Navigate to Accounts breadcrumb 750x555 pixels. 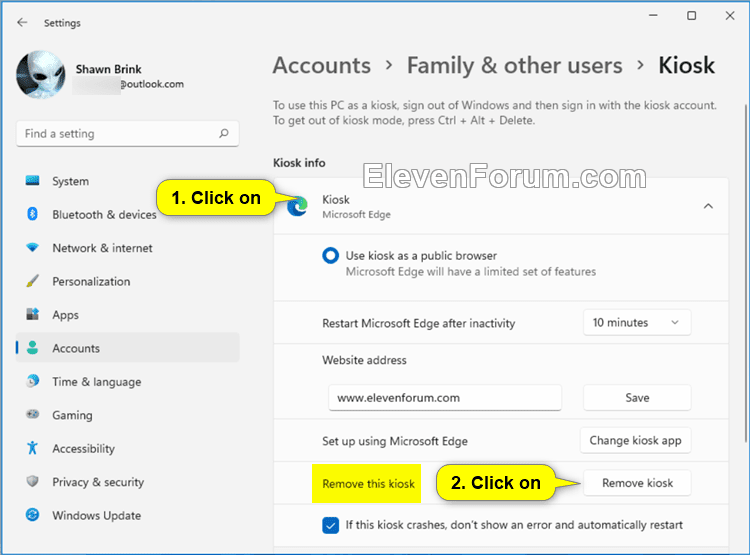coord(321,65)
